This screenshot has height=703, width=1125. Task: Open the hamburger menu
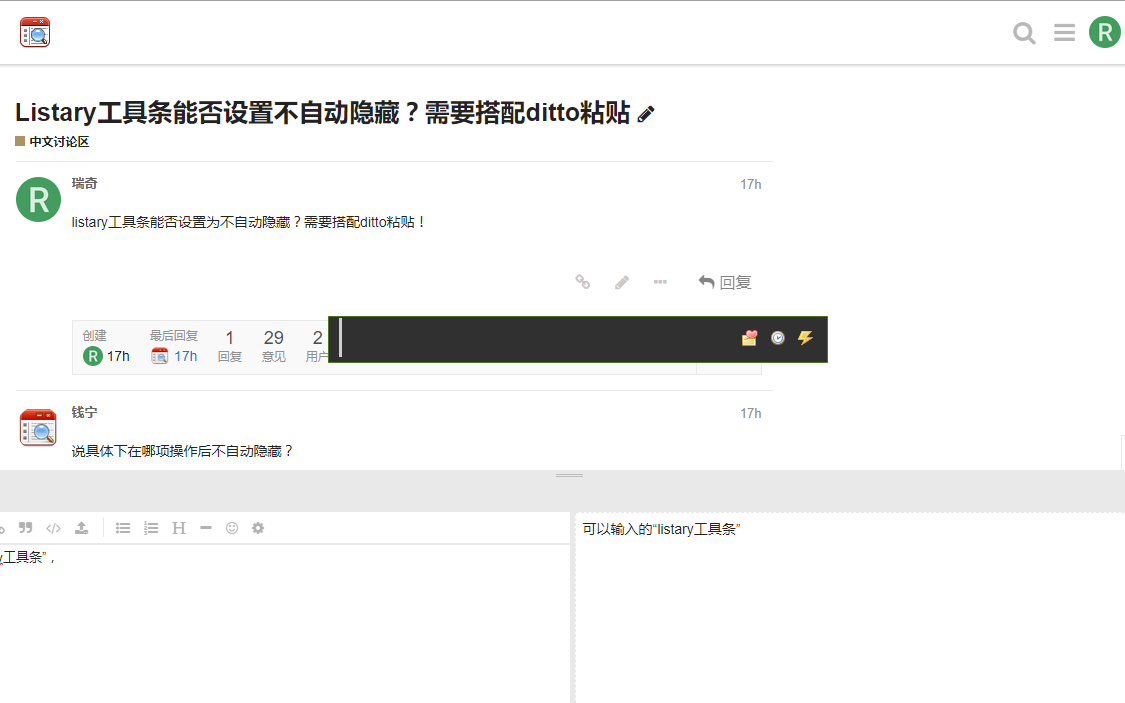click(x=1064, y=32)
